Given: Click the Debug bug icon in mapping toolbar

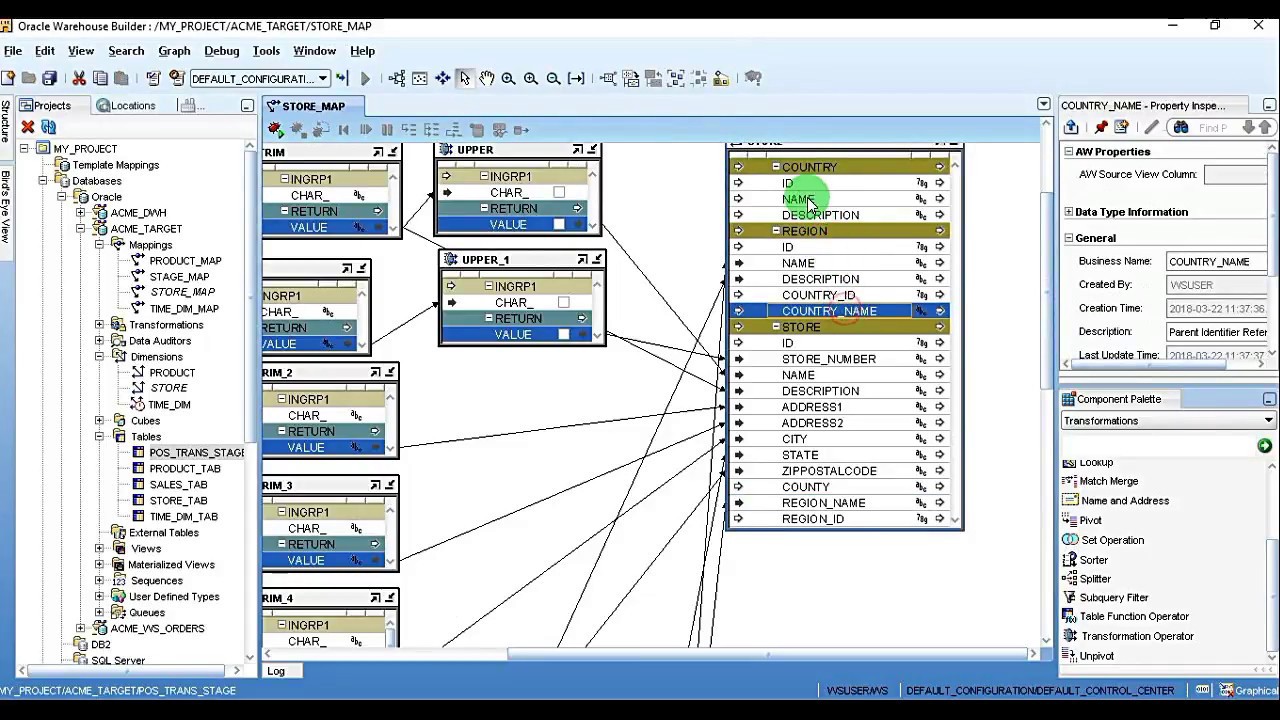Looking at the screenshot, I should 276,130.
